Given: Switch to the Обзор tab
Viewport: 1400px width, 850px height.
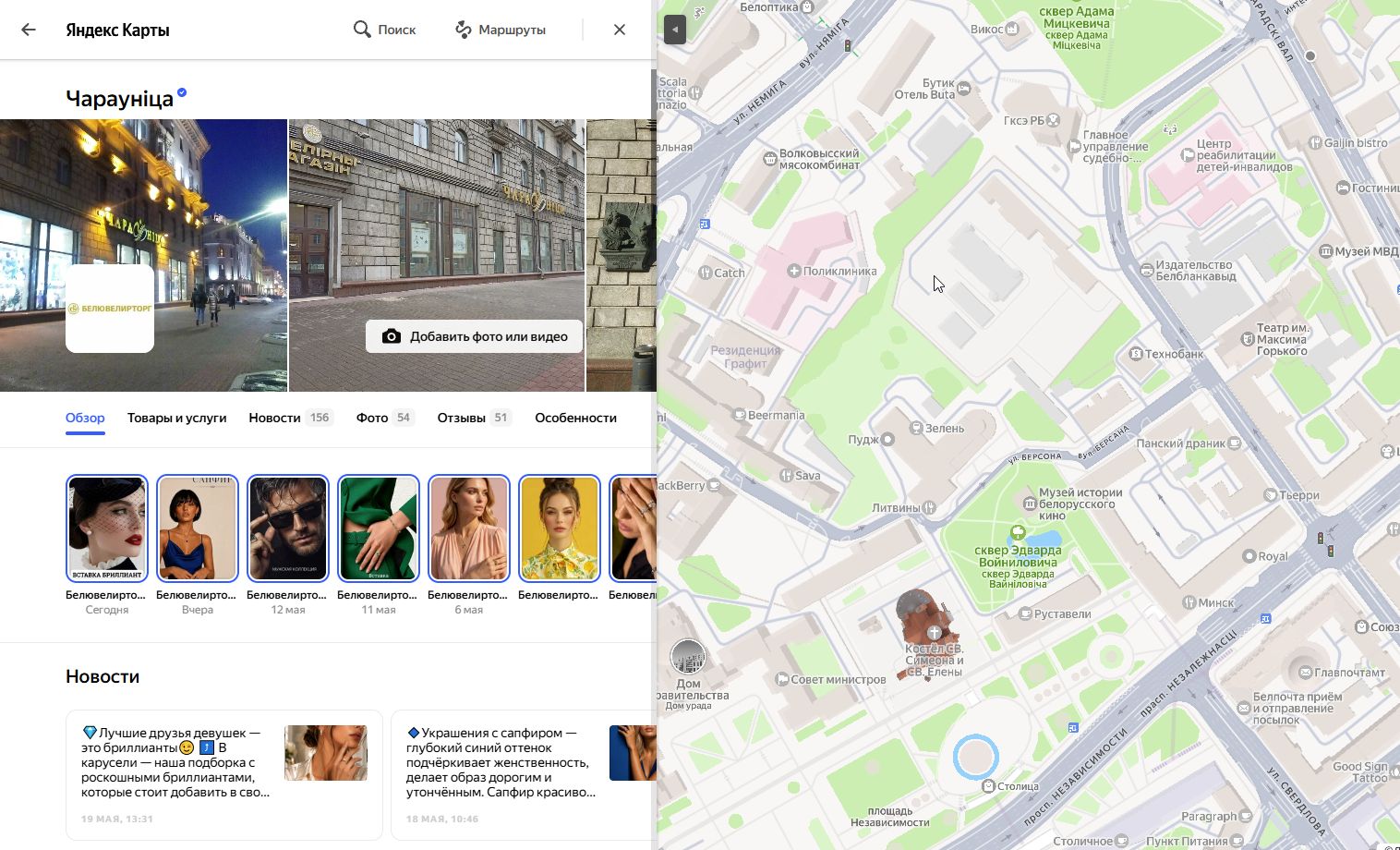Looking at the screenshot, I should [85, 418].
